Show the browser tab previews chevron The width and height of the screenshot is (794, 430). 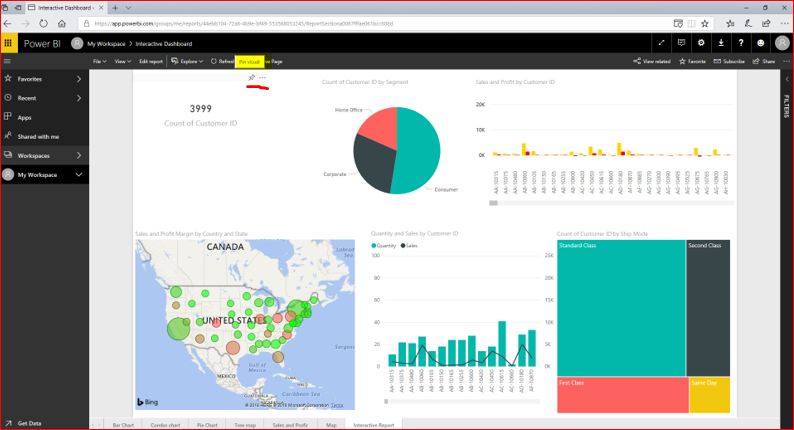click(128, 8)
